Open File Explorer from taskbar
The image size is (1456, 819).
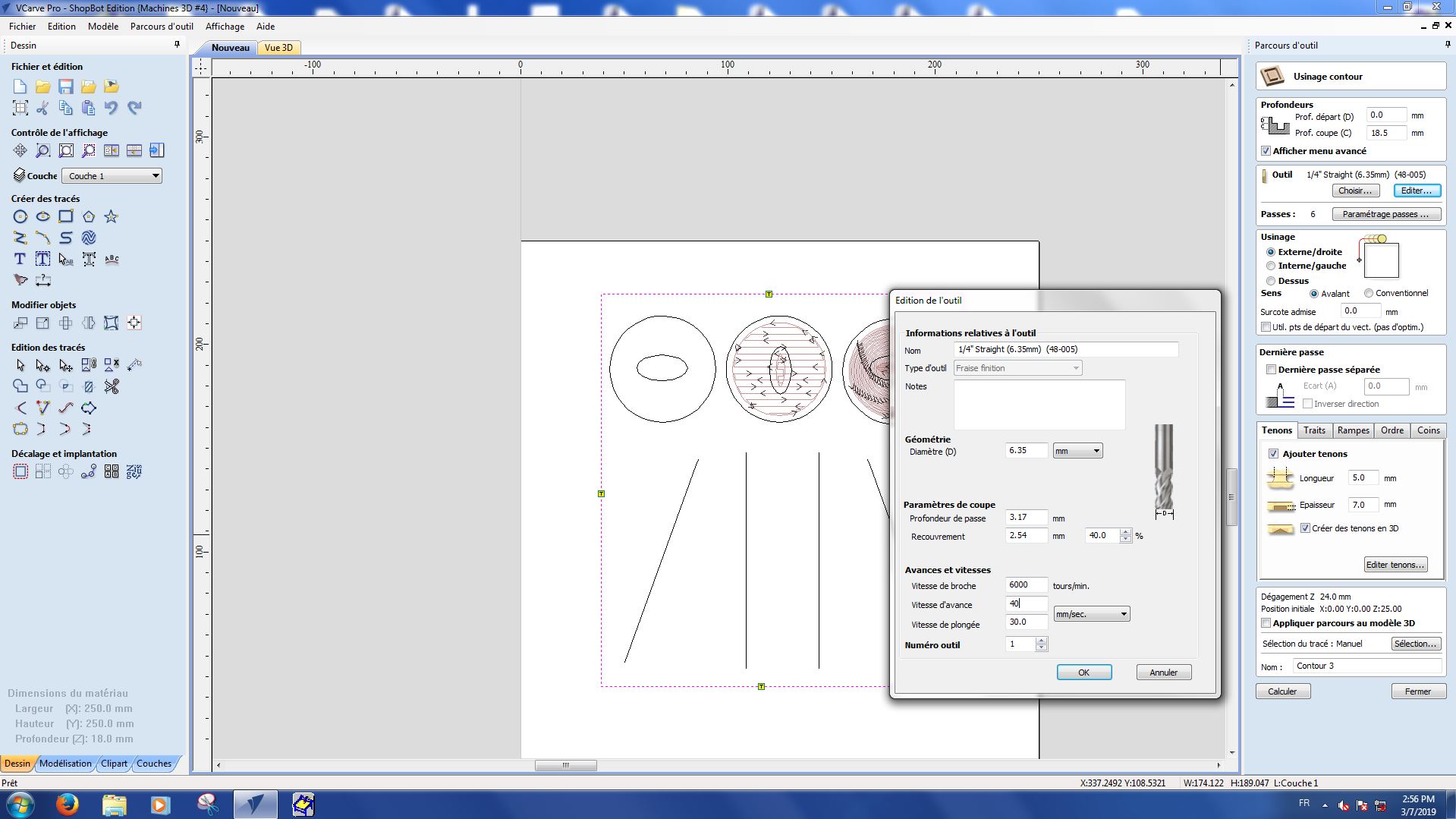[x=114, y=804]
